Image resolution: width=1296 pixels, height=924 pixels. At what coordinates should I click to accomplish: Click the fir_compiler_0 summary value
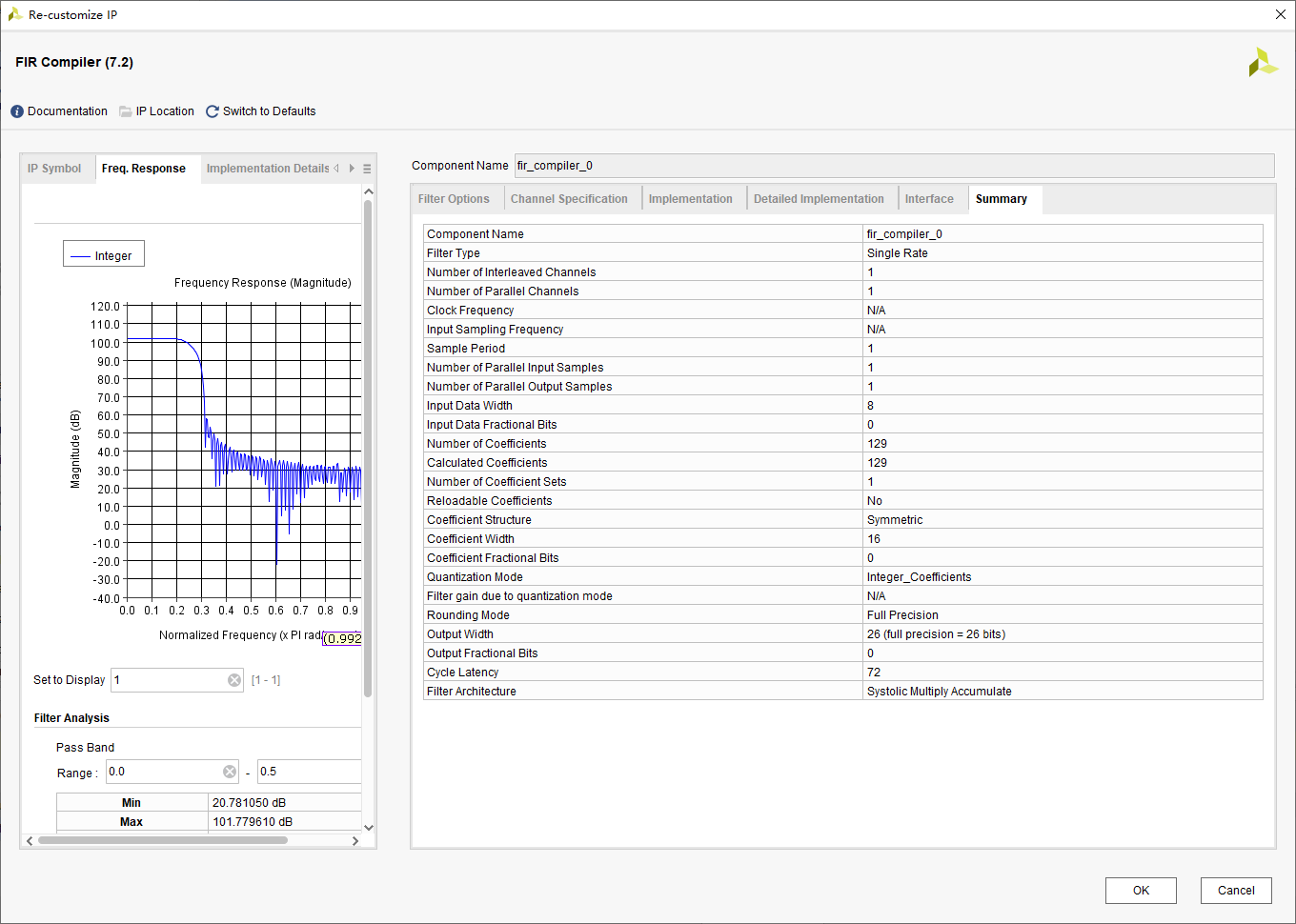coord(904,234)
